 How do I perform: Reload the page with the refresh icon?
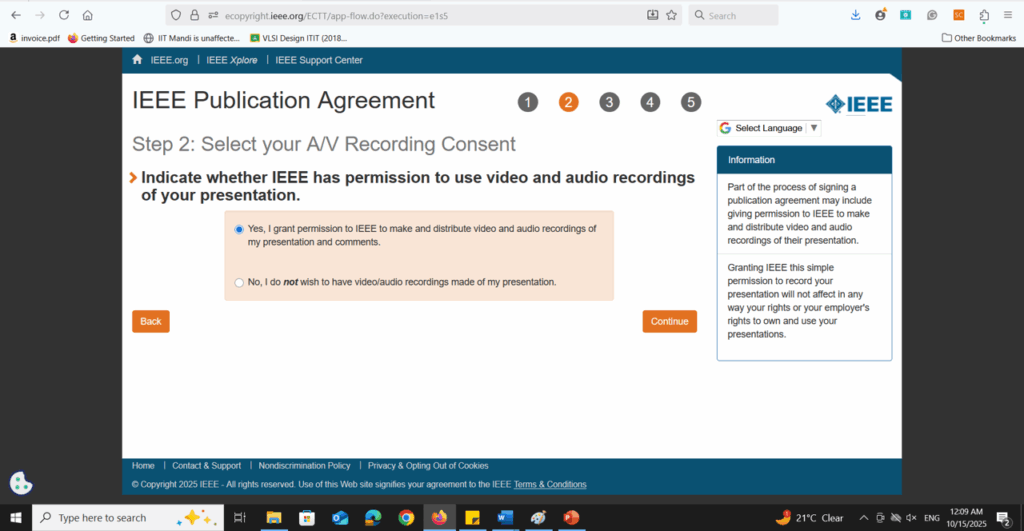point(64,15)
